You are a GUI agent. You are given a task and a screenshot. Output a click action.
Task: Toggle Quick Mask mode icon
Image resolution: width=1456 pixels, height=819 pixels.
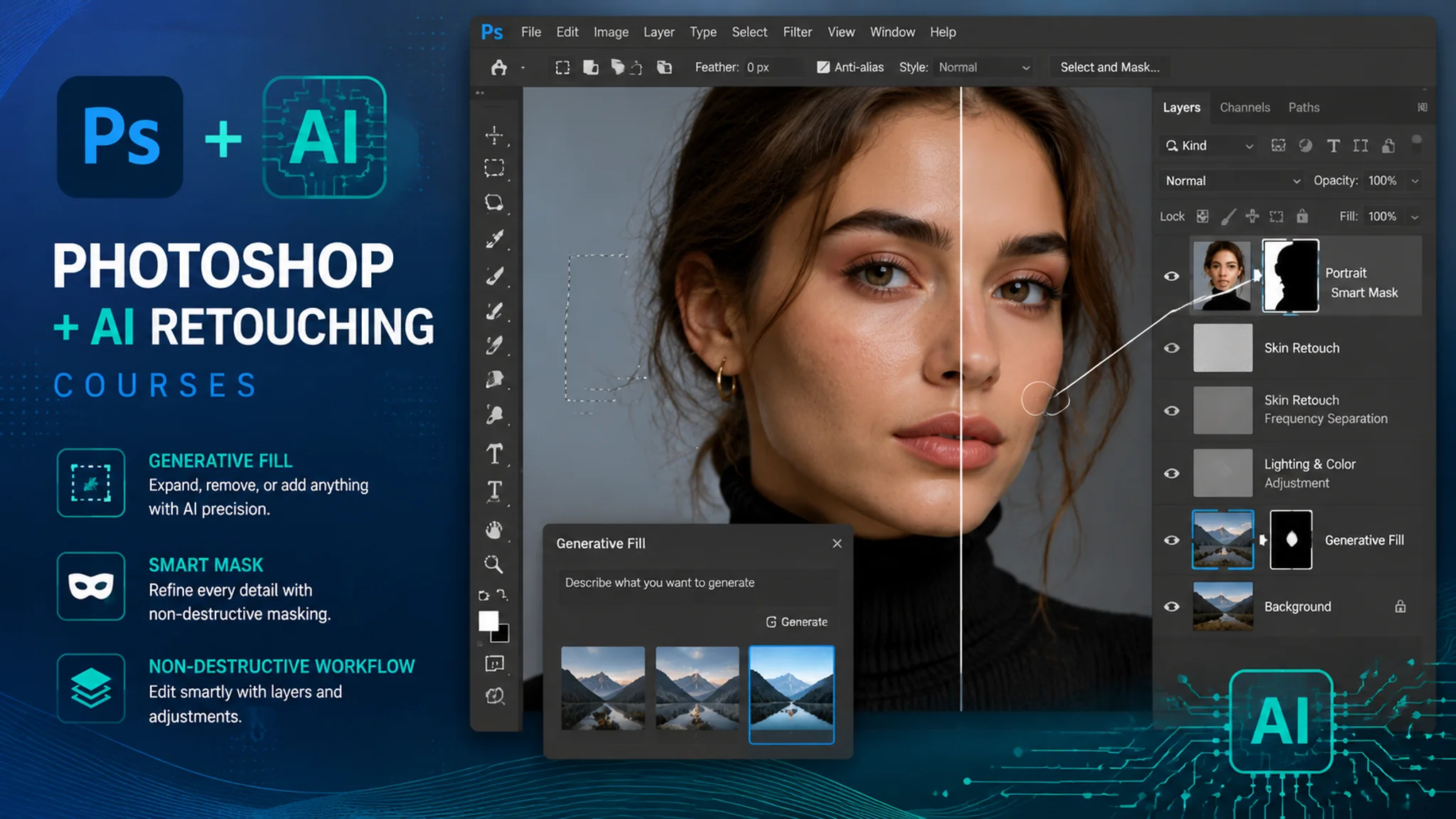(494, 663)
